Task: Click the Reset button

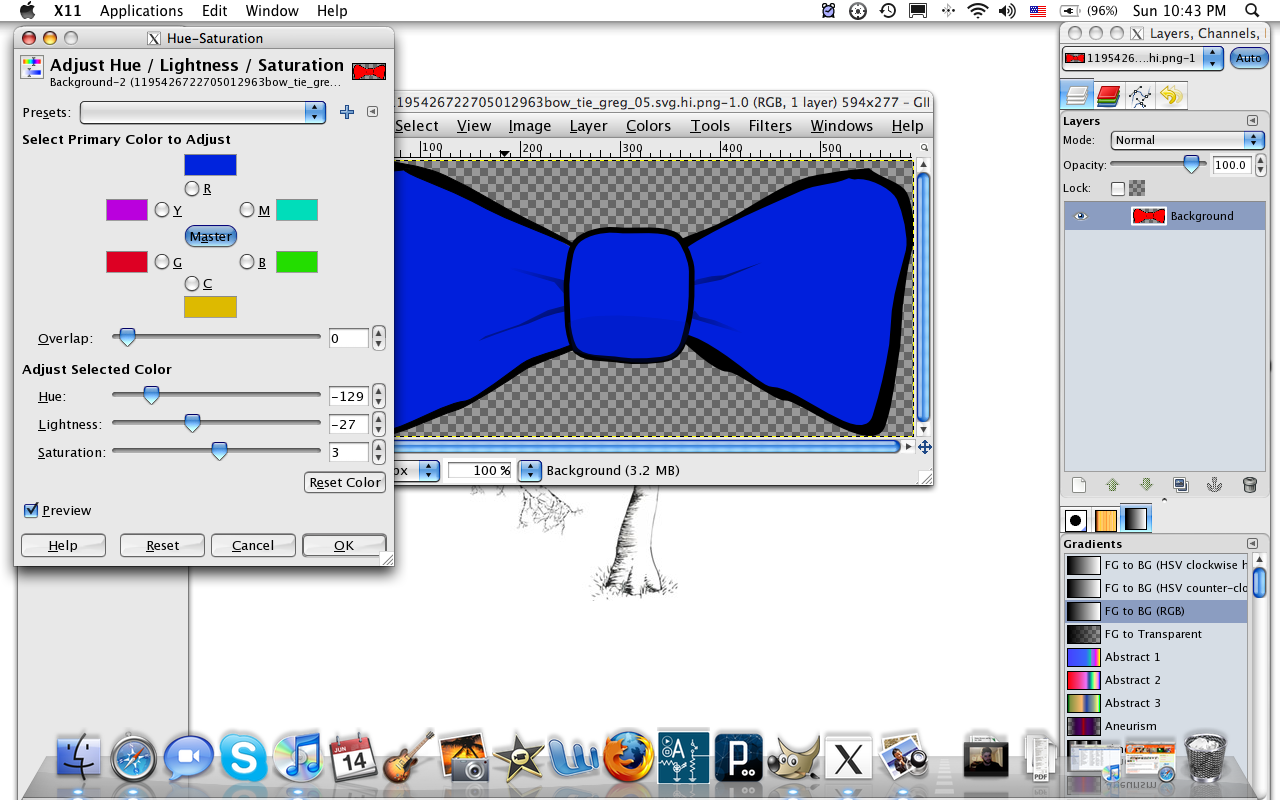Action: click(162, 545)
